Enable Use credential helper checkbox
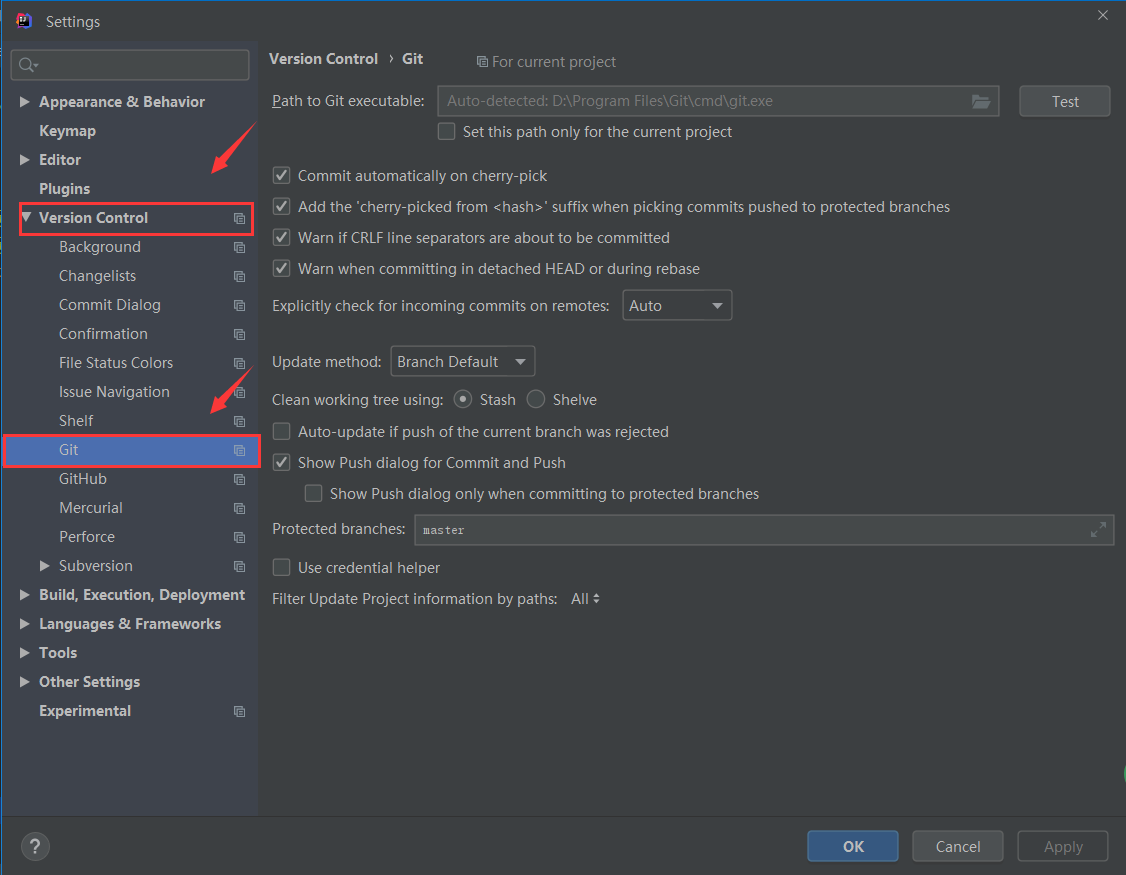The height and width of the screenshot is (875, 1126). [282, 568]
